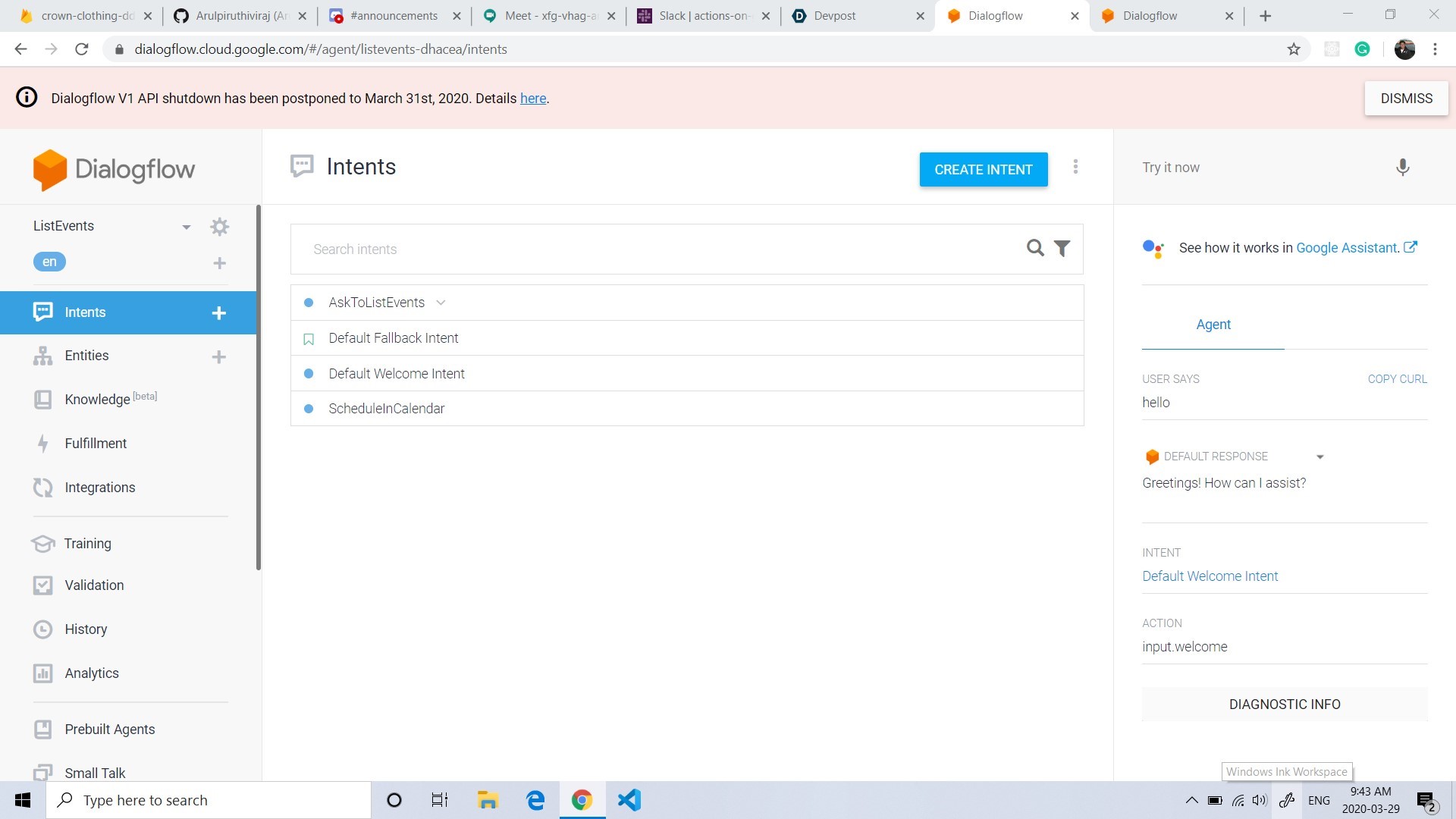Screen dimensions: 1456x819
Task: Add a language with plus icon
Action: (x=219, y=263)
